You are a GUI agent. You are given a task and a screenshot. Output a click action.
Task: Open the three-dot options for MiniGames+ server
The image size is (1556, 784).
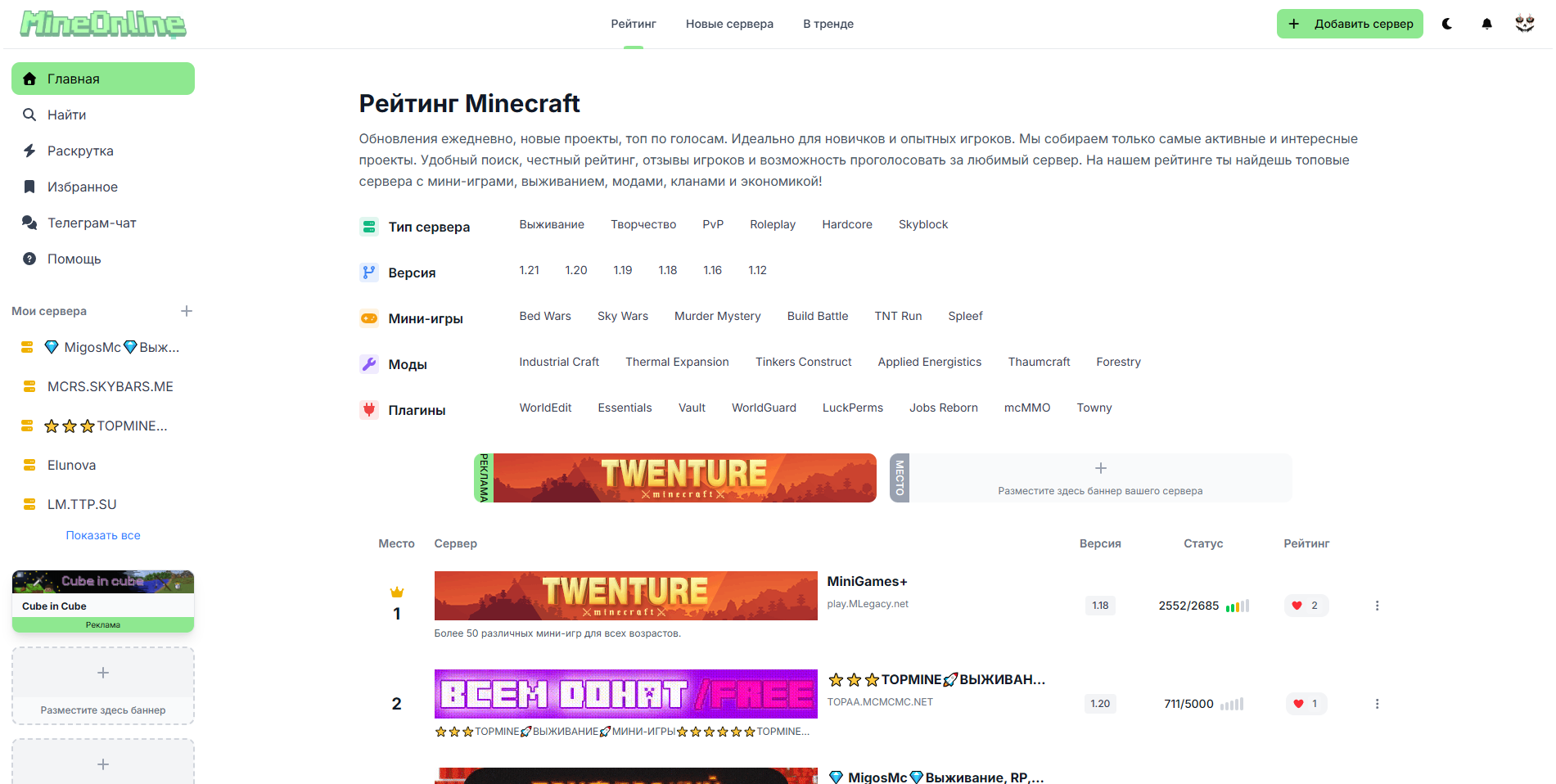click(x=1378, y=606)
